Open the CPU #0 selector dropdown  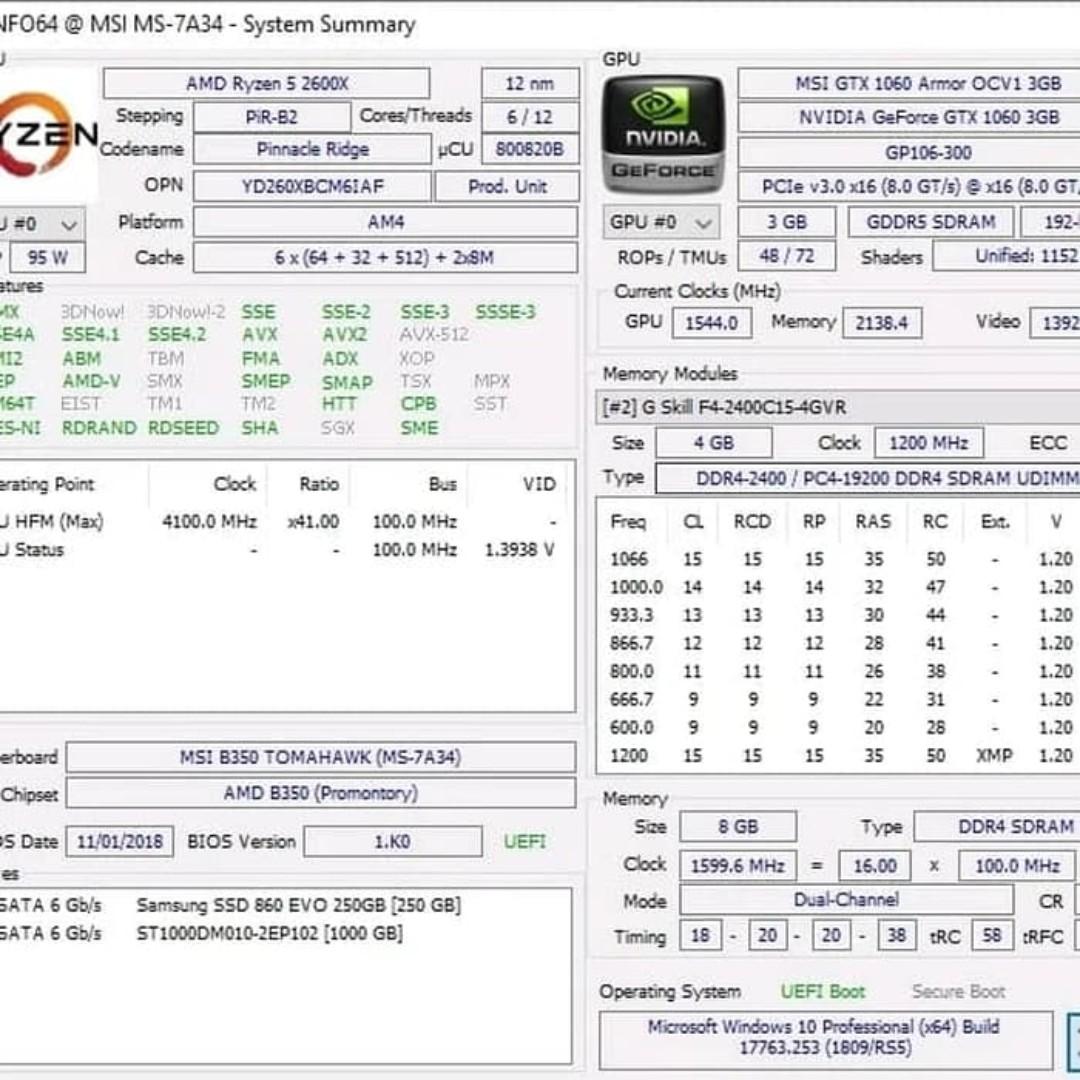click(42, 225)
